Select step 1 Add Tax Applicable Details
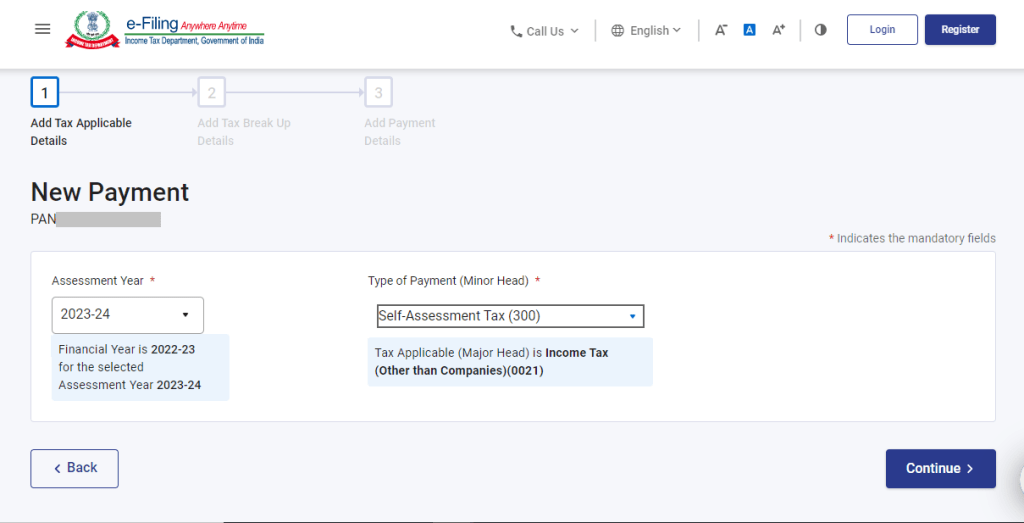Screen dimensions: 1024x523 [45, 94]
